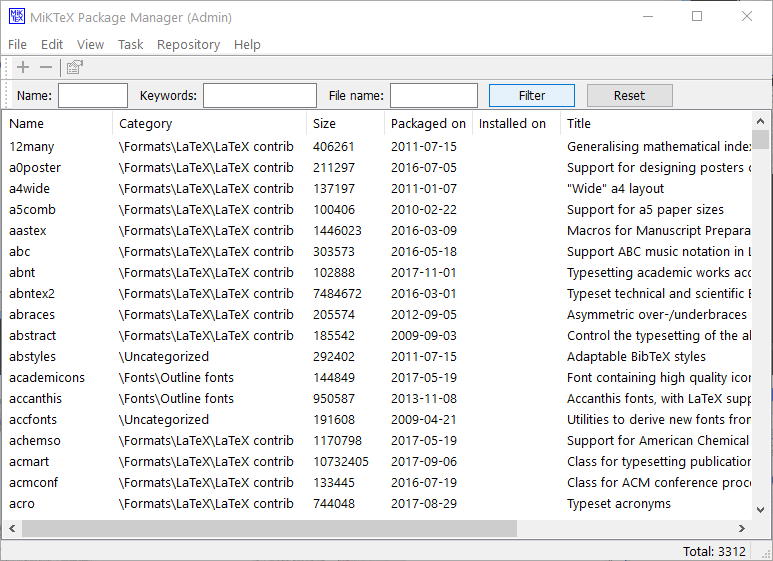Screen dimensions: 773x561
Task: Open the Help menu
Action: 247,44
